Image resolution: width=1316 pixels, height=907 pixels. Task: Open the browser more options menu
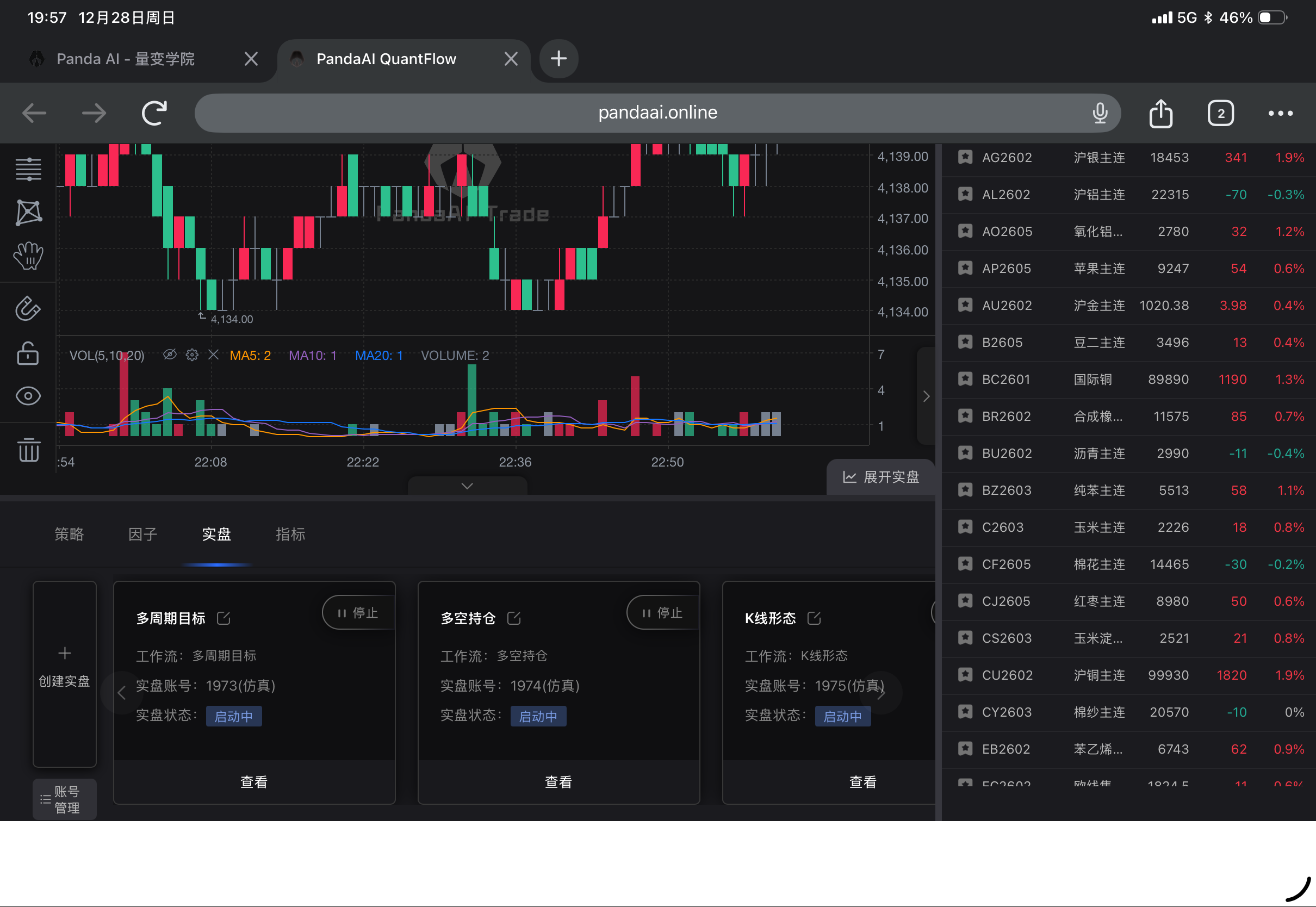pos(1281,113)
